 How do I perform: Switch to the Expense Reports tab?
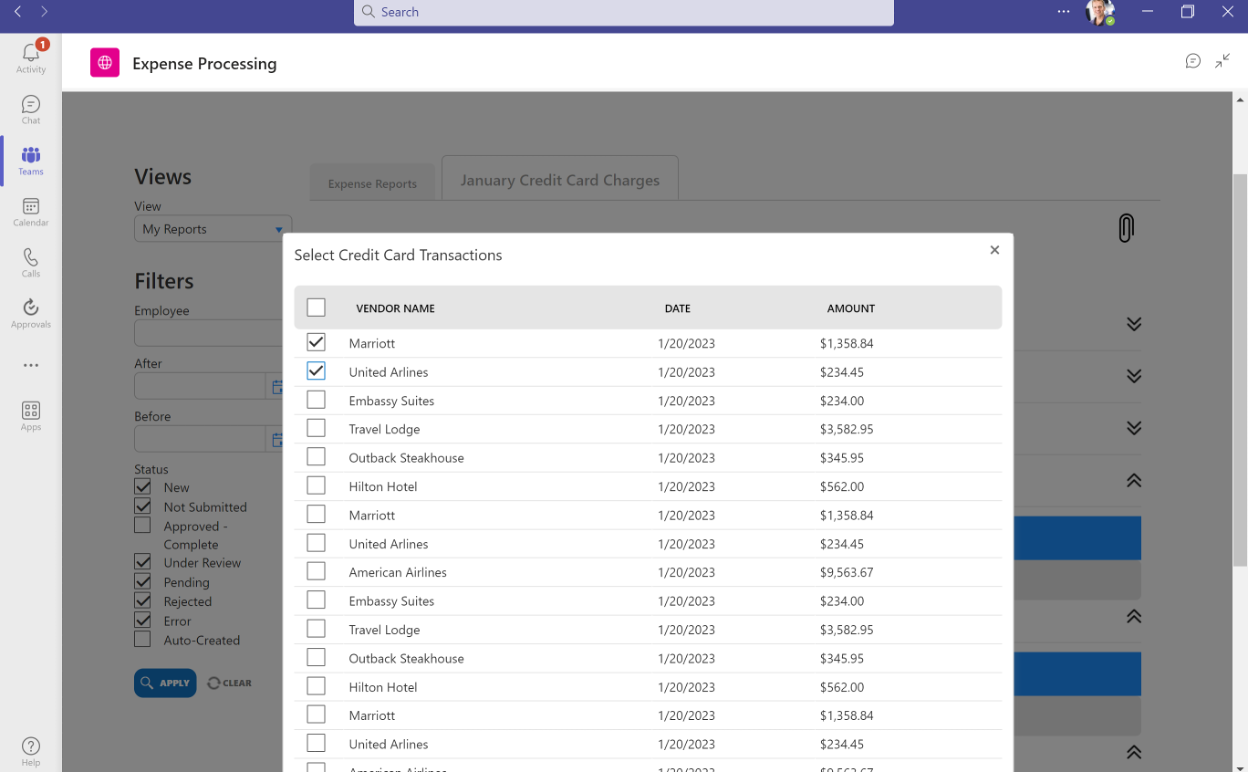click(x=372, y=183)
